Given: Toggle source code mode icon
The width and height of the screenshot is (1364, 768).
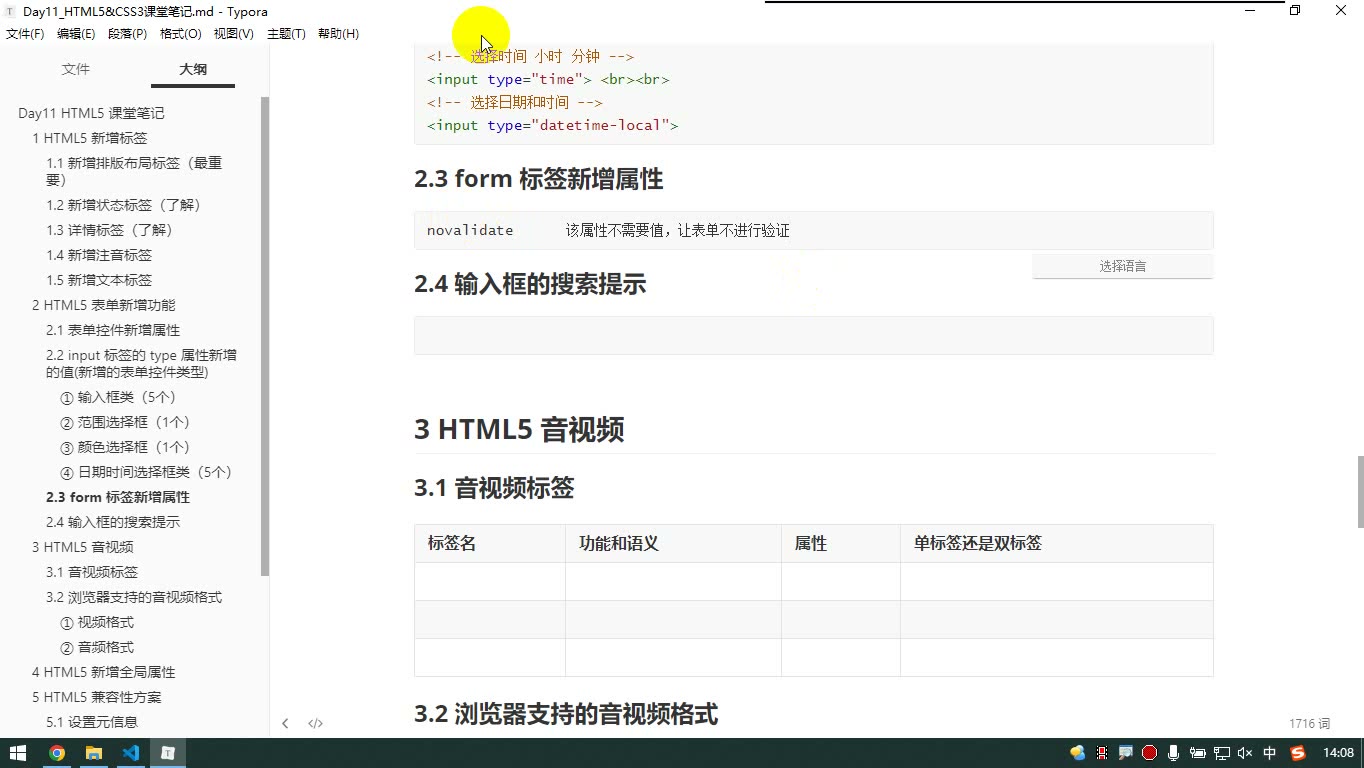Looking at the screenshot, I should [x=315, y=723].
